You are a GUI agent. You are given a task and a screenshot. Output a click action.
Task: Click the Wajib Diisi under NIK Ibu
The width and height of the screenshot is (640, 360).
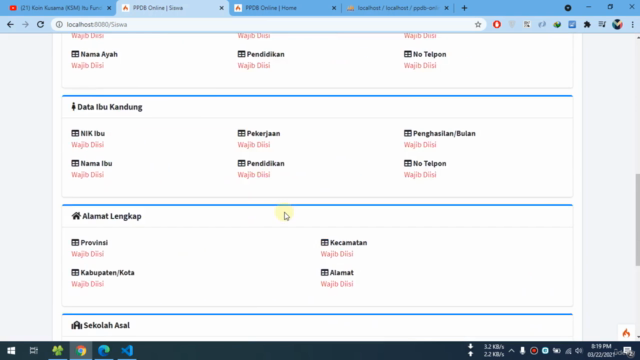[88, 144]
